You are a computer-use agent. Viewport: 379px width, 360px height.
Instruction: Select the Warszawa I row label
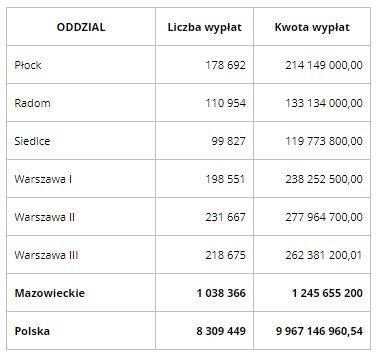pos(43,179)
